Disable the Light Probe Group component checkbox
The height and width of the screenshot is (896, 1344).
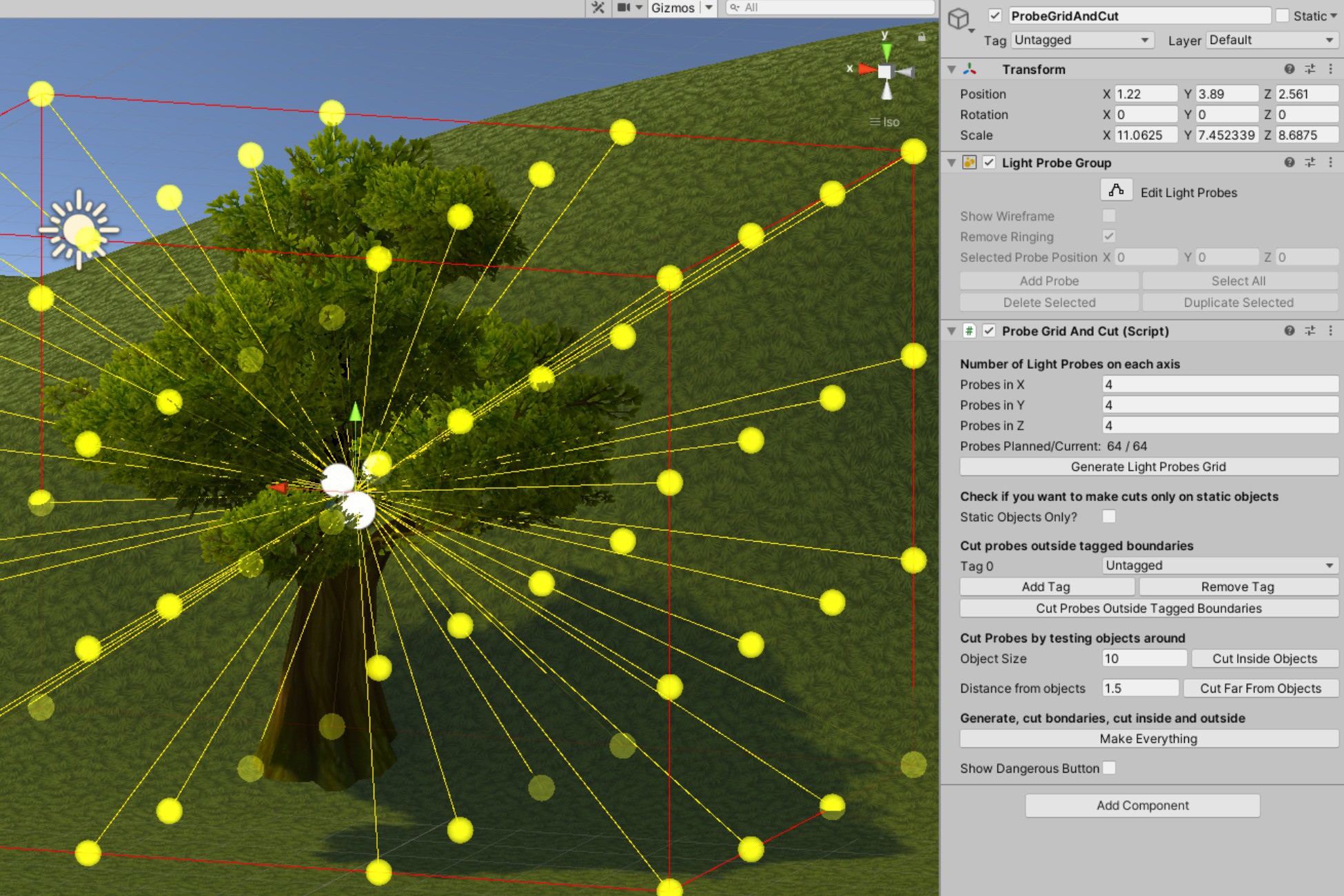pyautogui.click(x=990, y=163)
